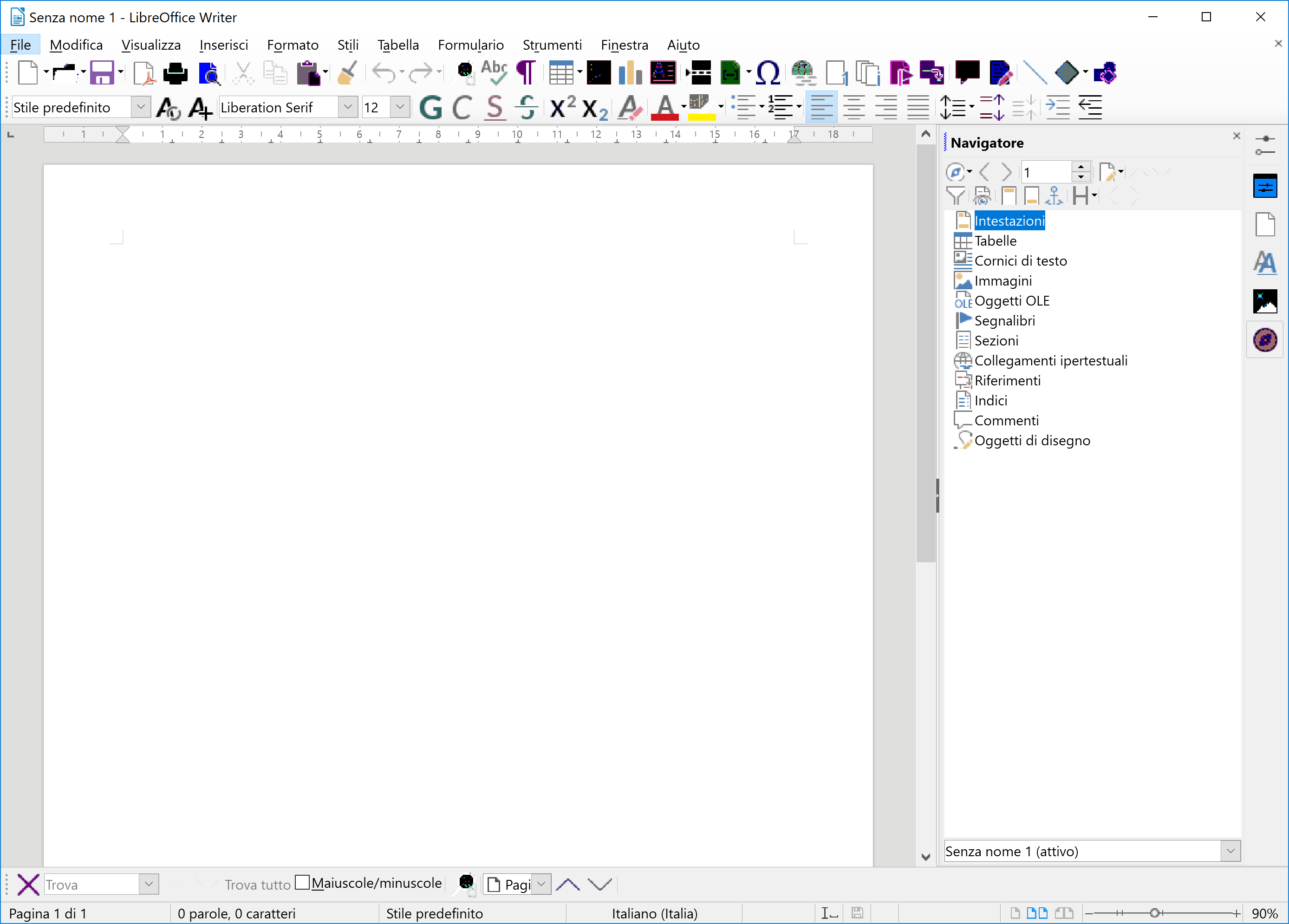Image resolution: width=1289 pixels, height=924 pixels.
Task: Toggle bold G formatting button
Action: click(x=430, y=107)
